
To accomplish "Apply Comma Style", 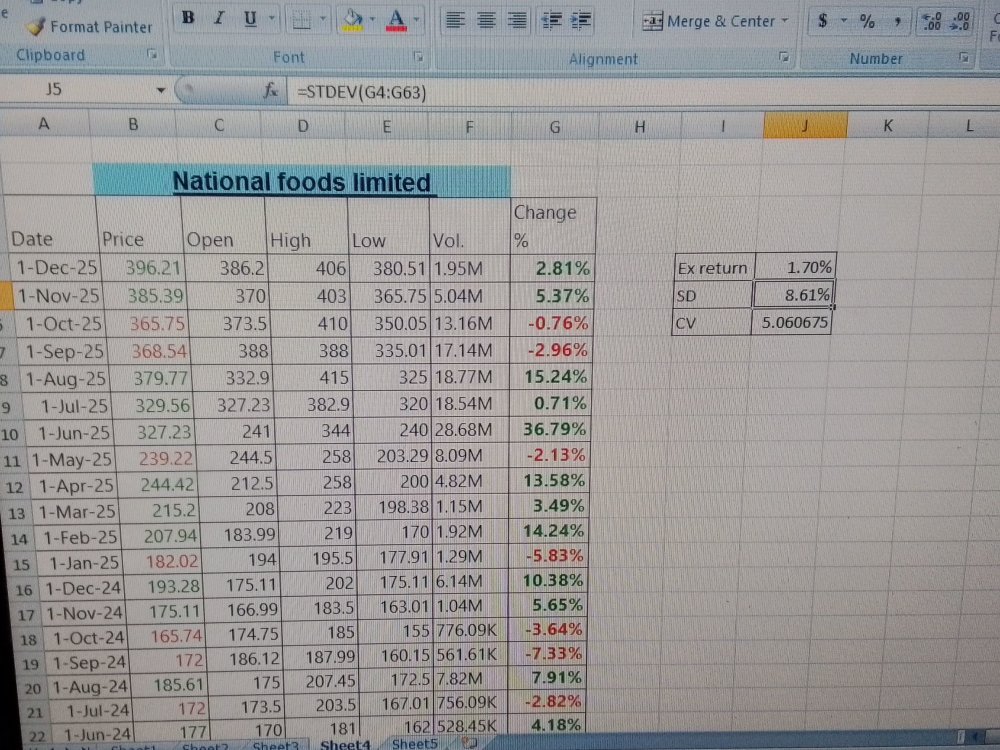I will (x=897, y=22).
